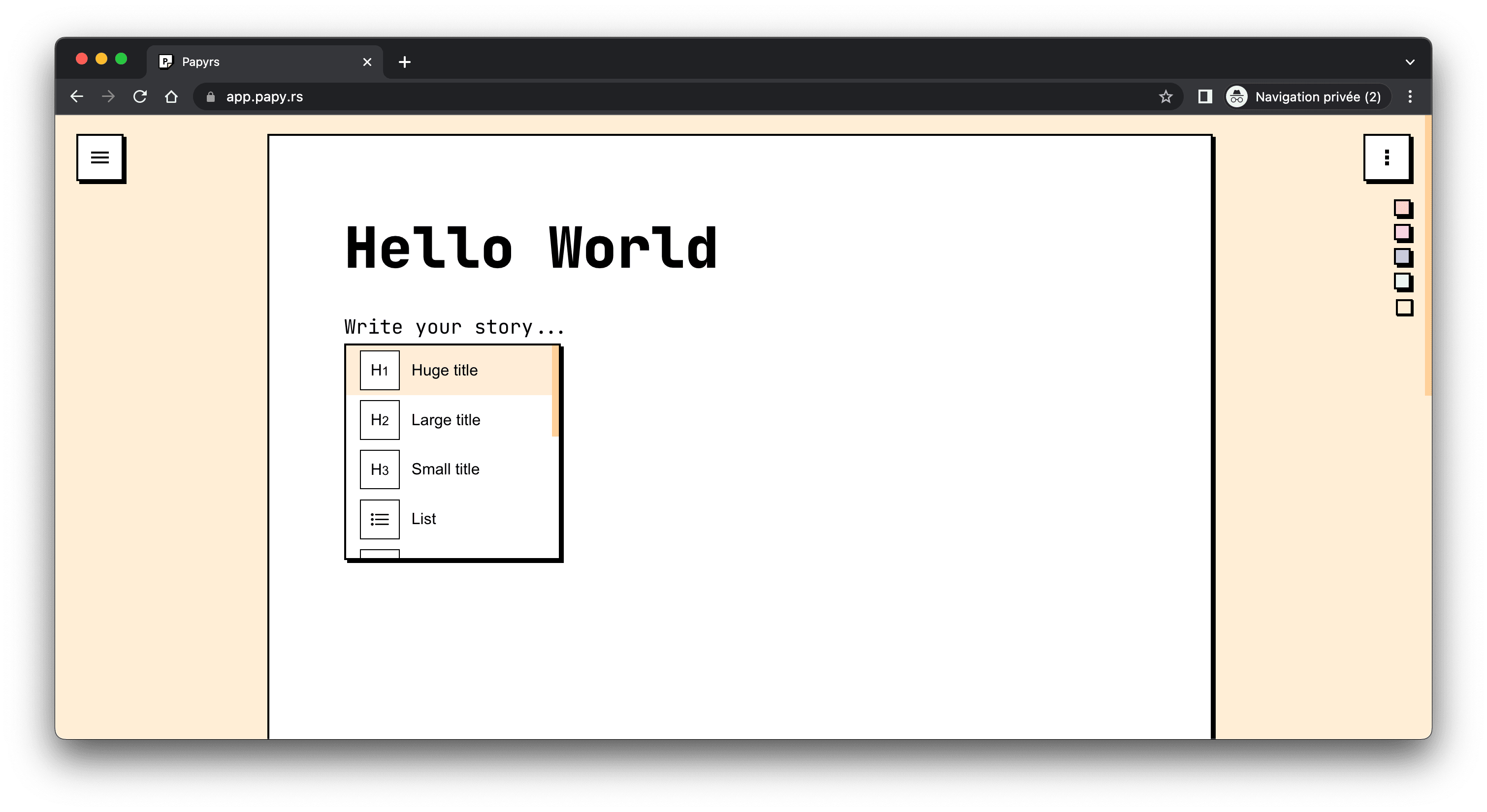1487x812 pixels.
Task: Bookmark this page with the star
Action: pyautogui.click(x=1165, y=96)
